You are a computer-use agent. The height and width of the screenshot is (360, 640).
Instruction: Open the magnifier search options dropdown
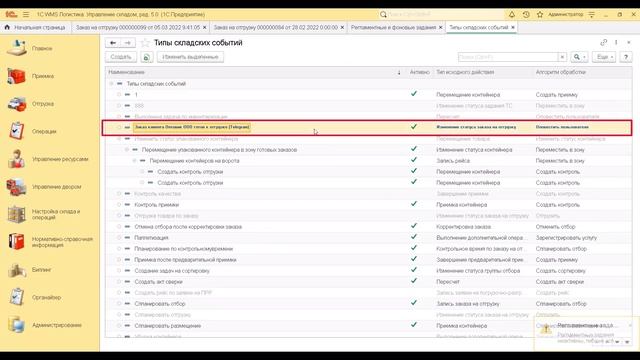point(580,57)
